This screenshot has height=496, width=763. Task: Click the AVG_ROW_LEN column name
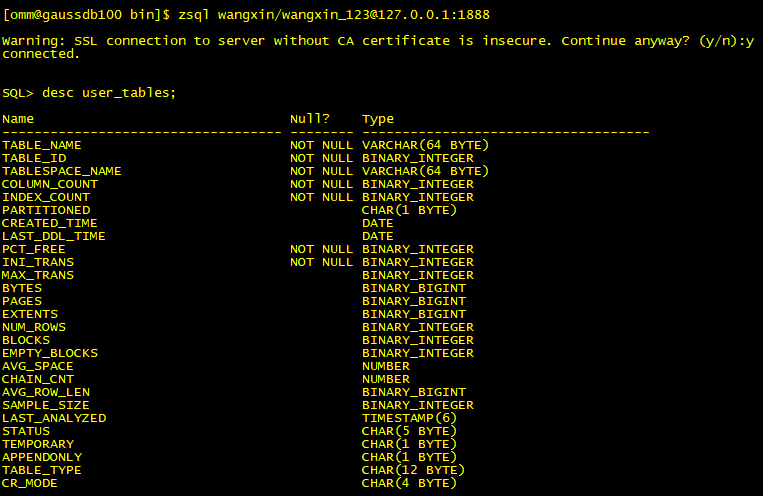click(x=46, y=392)
